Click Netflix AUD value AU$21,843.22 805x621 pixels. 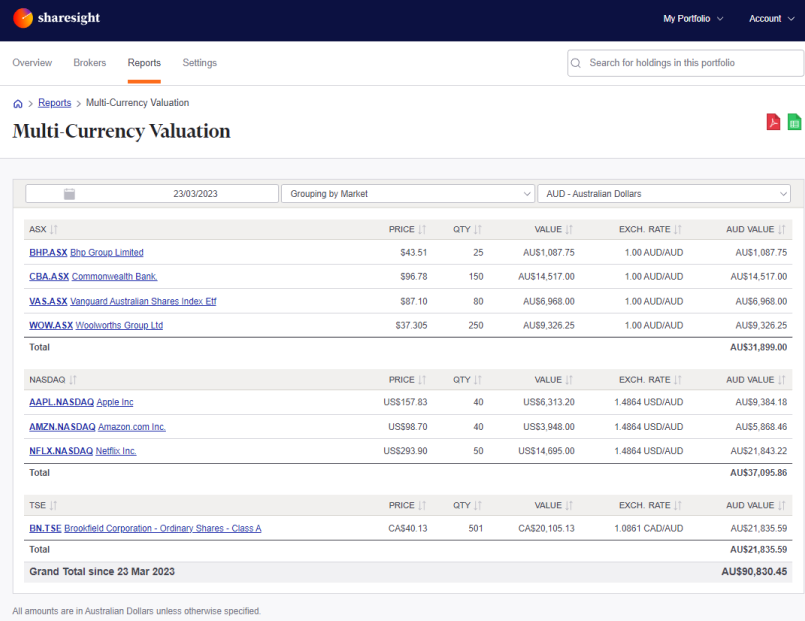[759, 451]
